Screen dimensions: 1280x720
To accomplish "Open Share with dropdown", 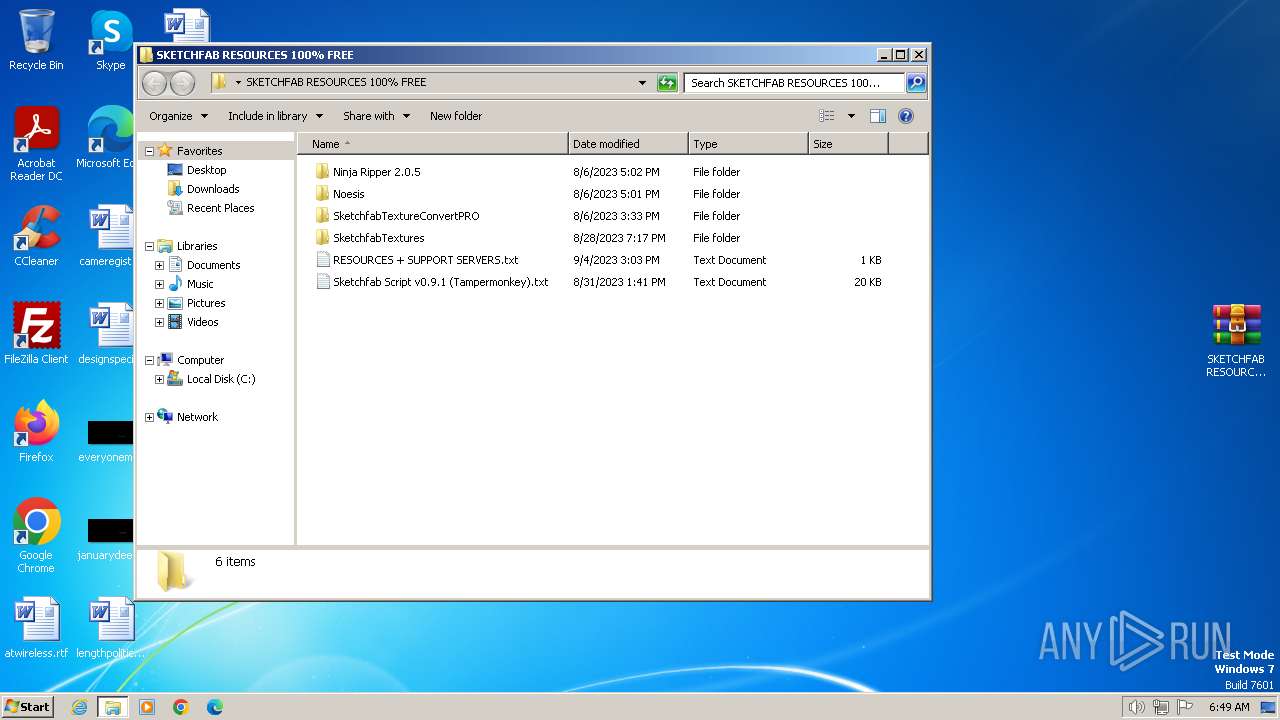I will click(376, 116).
